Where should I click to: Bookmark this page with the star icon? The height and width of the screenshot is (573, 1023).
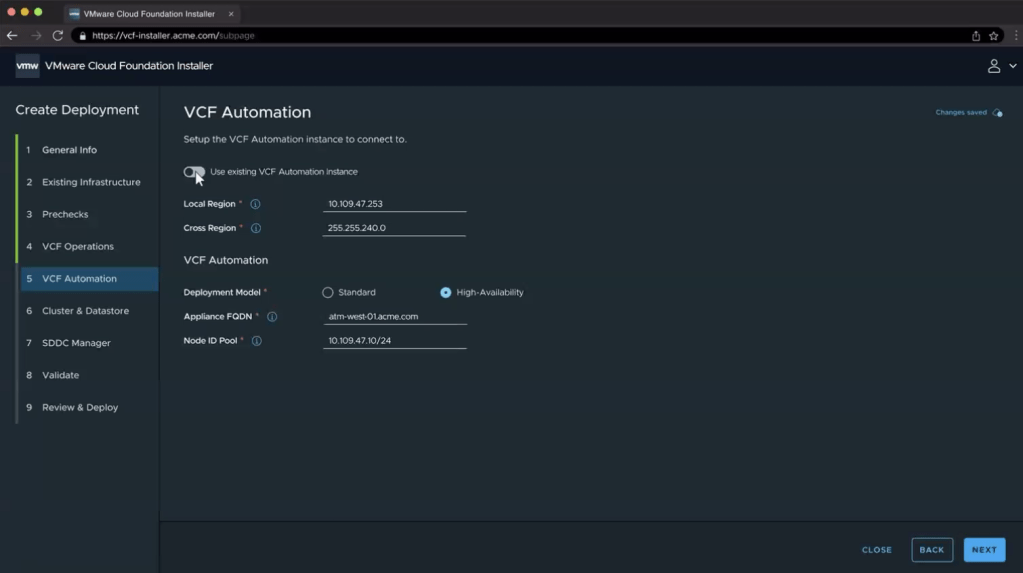(x=994, y=36)
